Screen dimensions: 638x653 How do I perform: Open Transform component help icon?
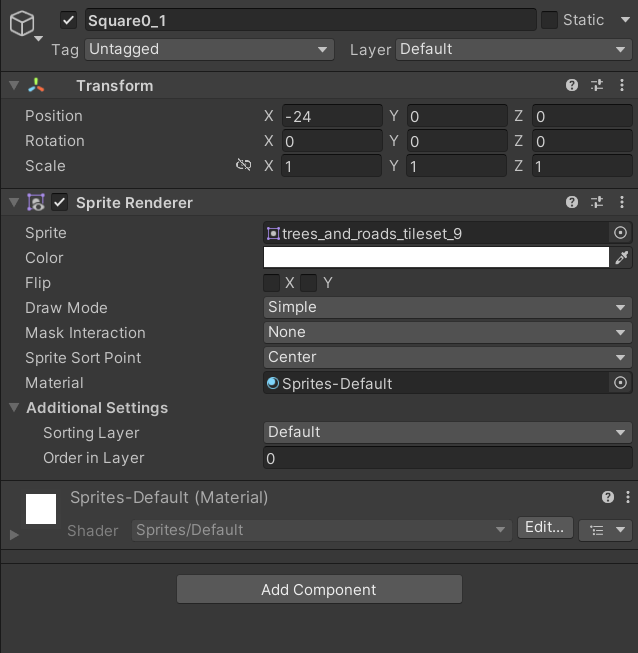(x=572, y=85)
